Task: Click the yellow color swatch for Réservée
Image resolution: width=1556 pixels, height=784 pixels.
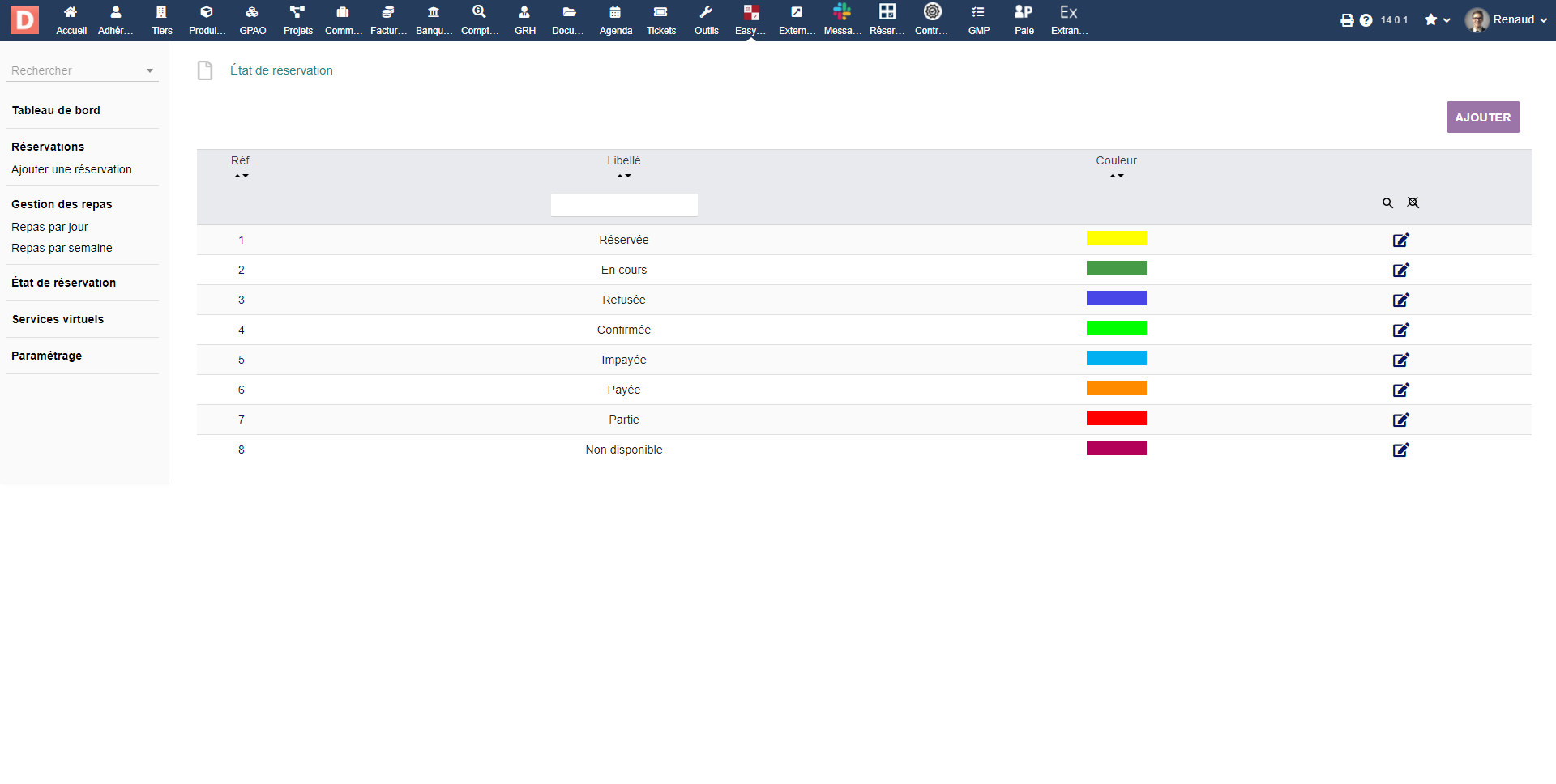Action: 1116,238
